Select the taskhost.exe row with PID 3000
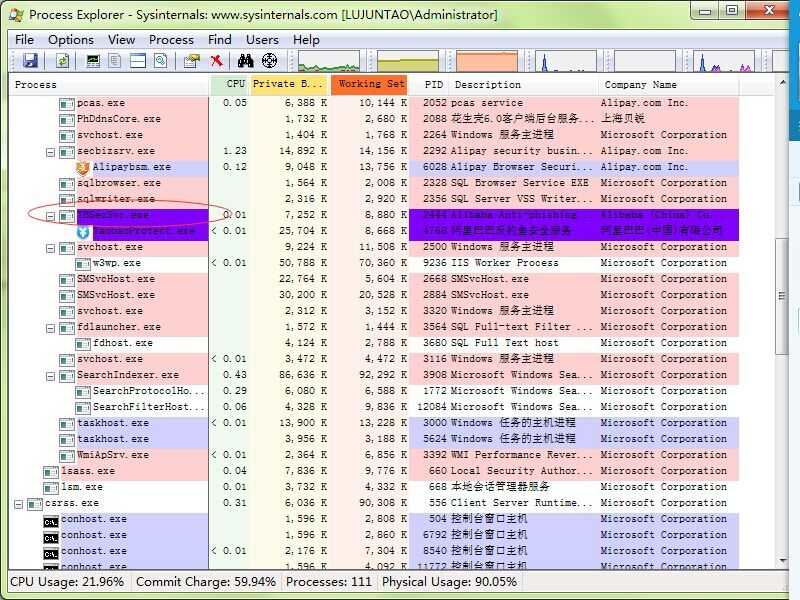Screen dimensions: 800x600 point(374,423)
